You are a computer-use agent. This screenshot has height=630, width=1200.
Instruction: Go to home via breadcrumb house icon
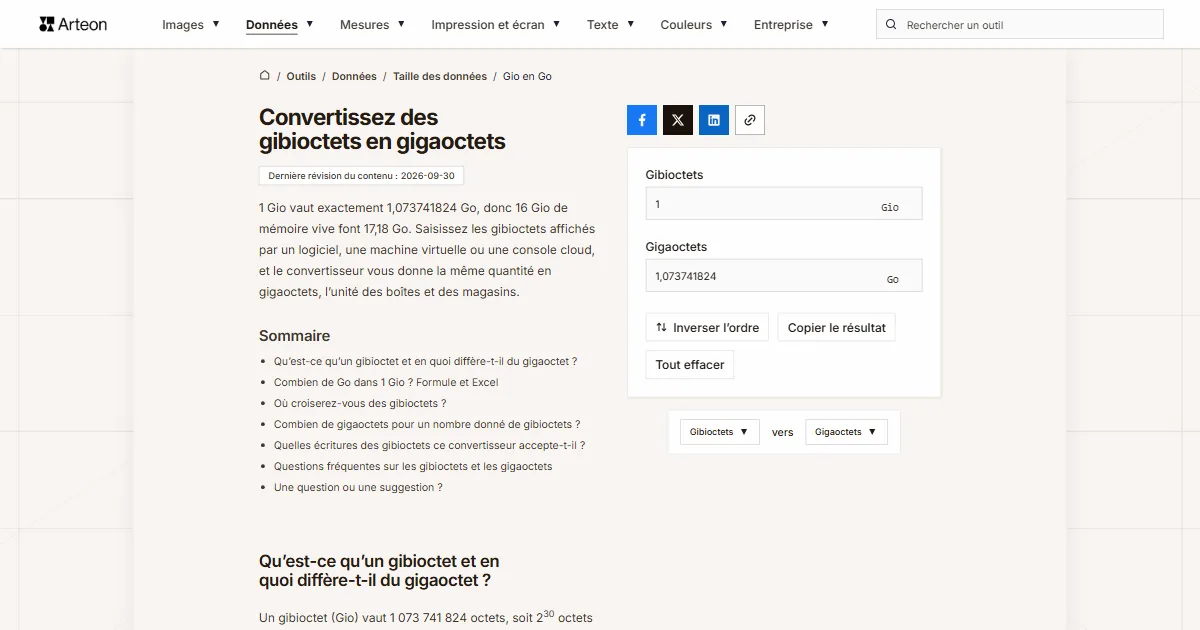(x=265, y=76)
